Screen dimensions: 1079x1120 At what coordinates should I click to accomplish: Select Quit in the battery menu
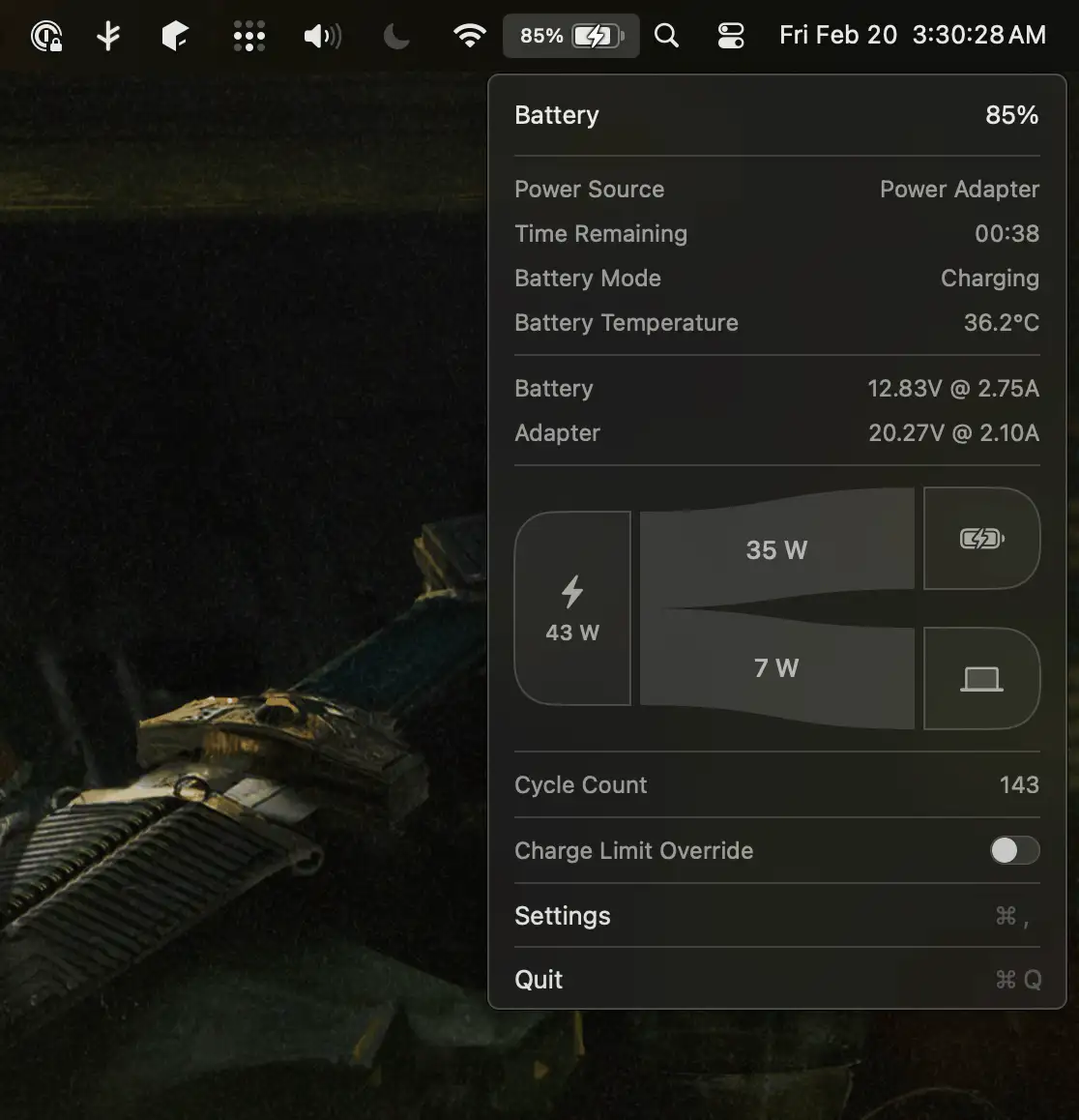(539, 980)
